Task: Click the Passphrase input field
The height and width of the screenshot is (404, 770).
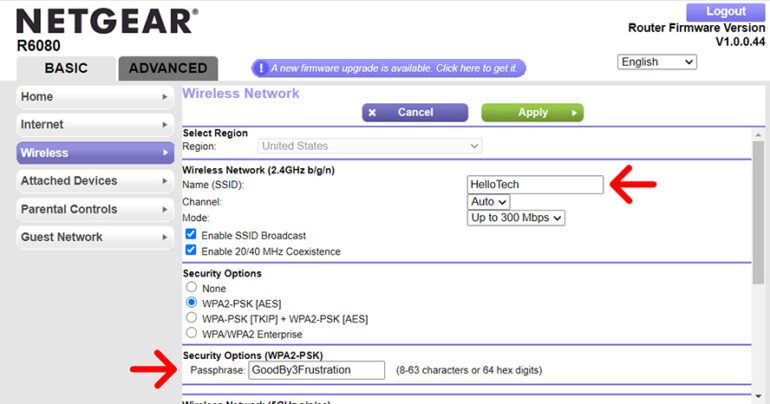Action: [x=315, y=370]
